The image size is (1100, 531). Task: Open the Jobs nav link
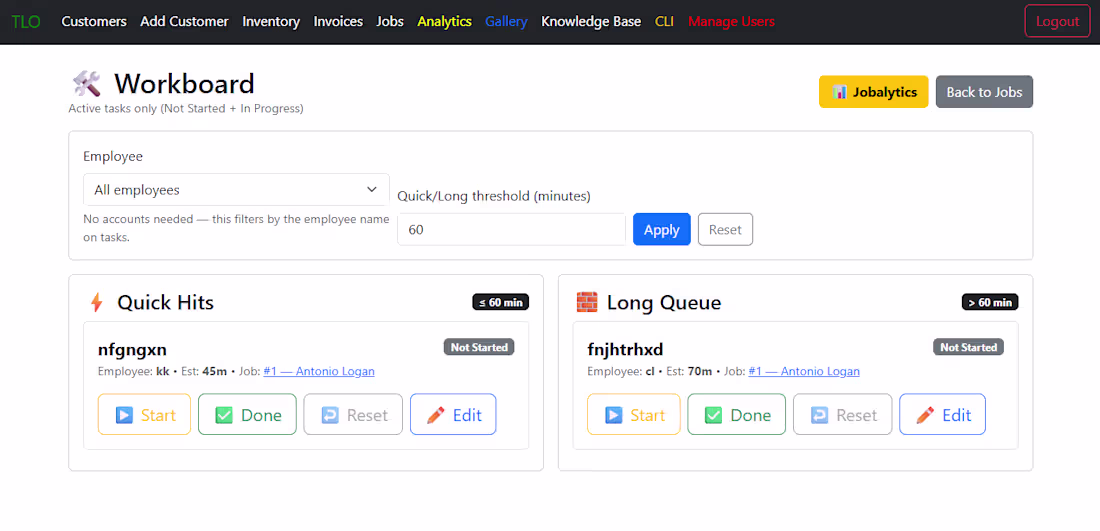pos(390,22)
